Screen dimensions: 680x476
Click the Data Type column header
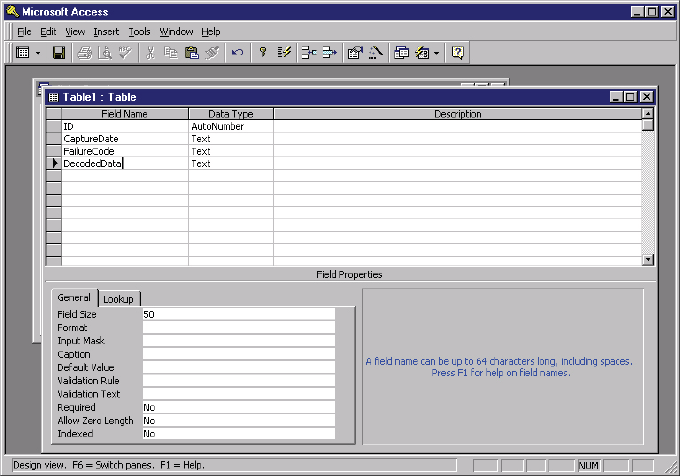point(231,114)
